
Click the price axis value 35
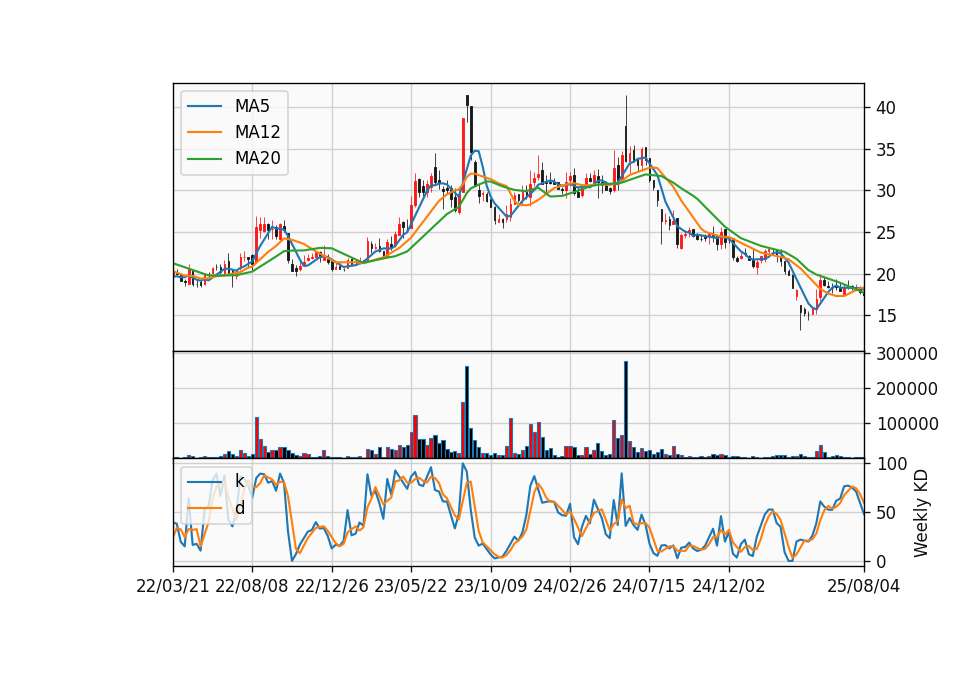tap(886, 150)
